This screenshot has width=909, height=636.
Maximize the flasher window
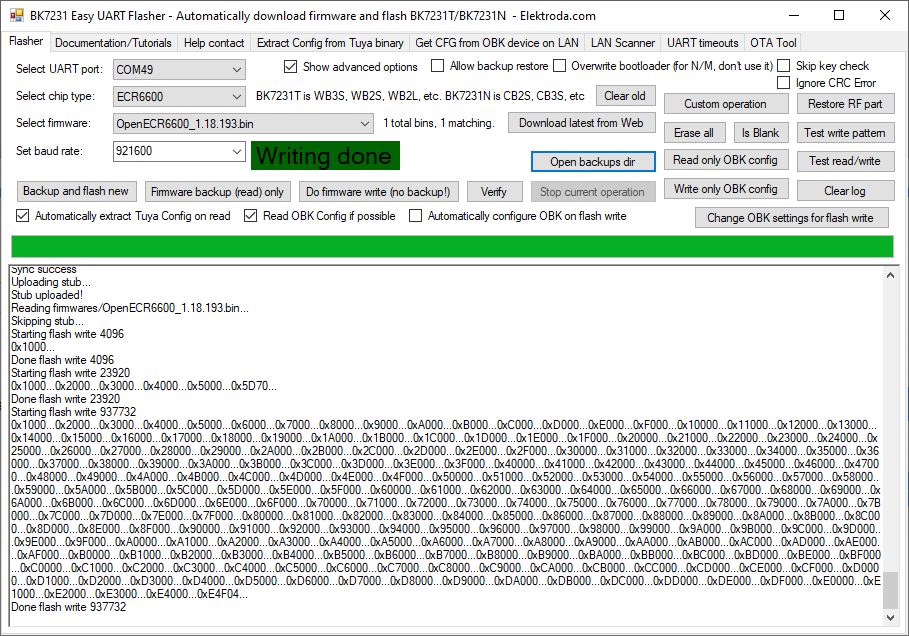(x=839, y=16)
